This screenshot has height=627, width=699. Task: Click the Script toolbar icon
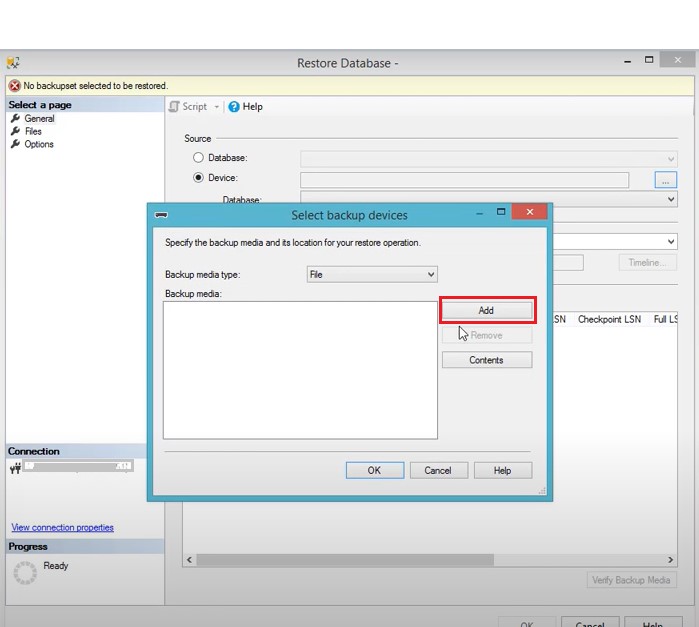175,107
